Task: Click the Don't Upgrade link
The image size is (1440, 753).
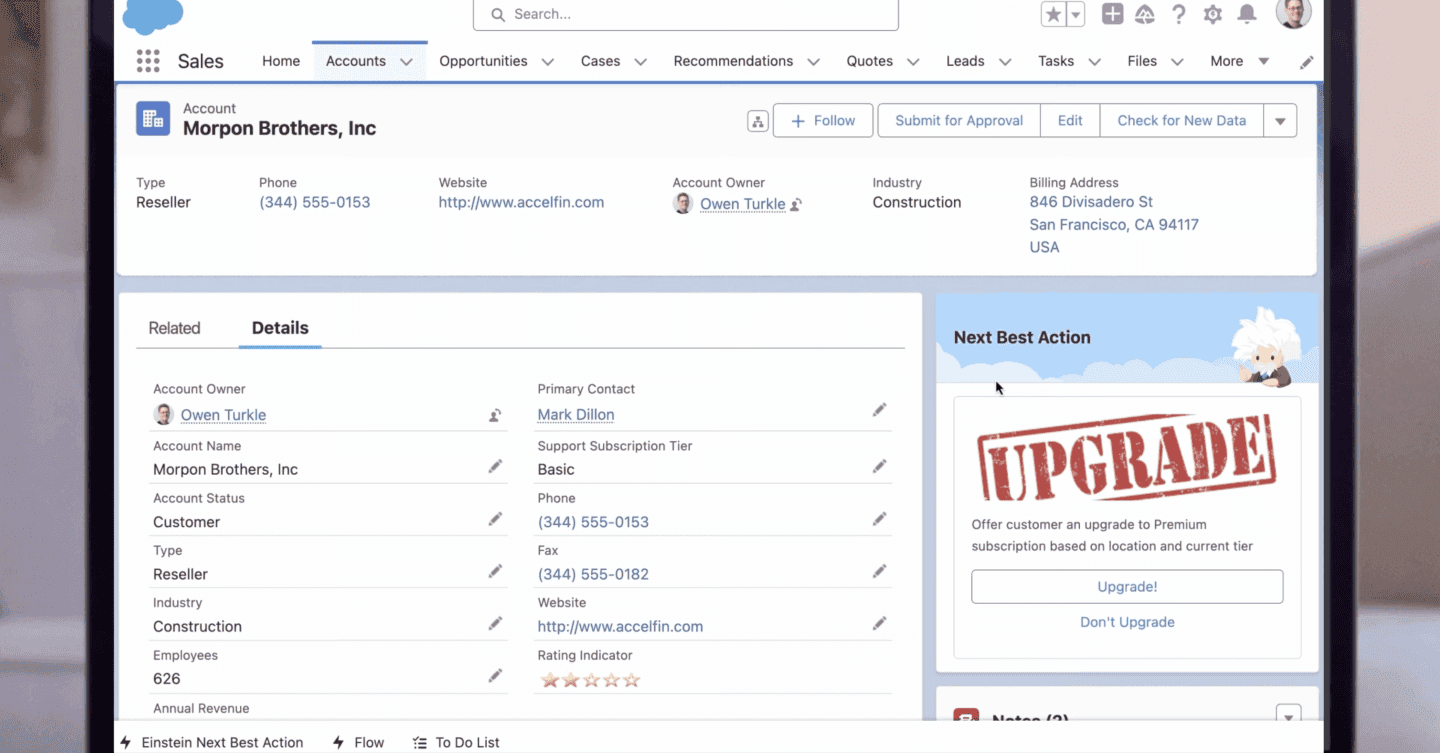Action: pyautogui.click(x=1127, y=622)
